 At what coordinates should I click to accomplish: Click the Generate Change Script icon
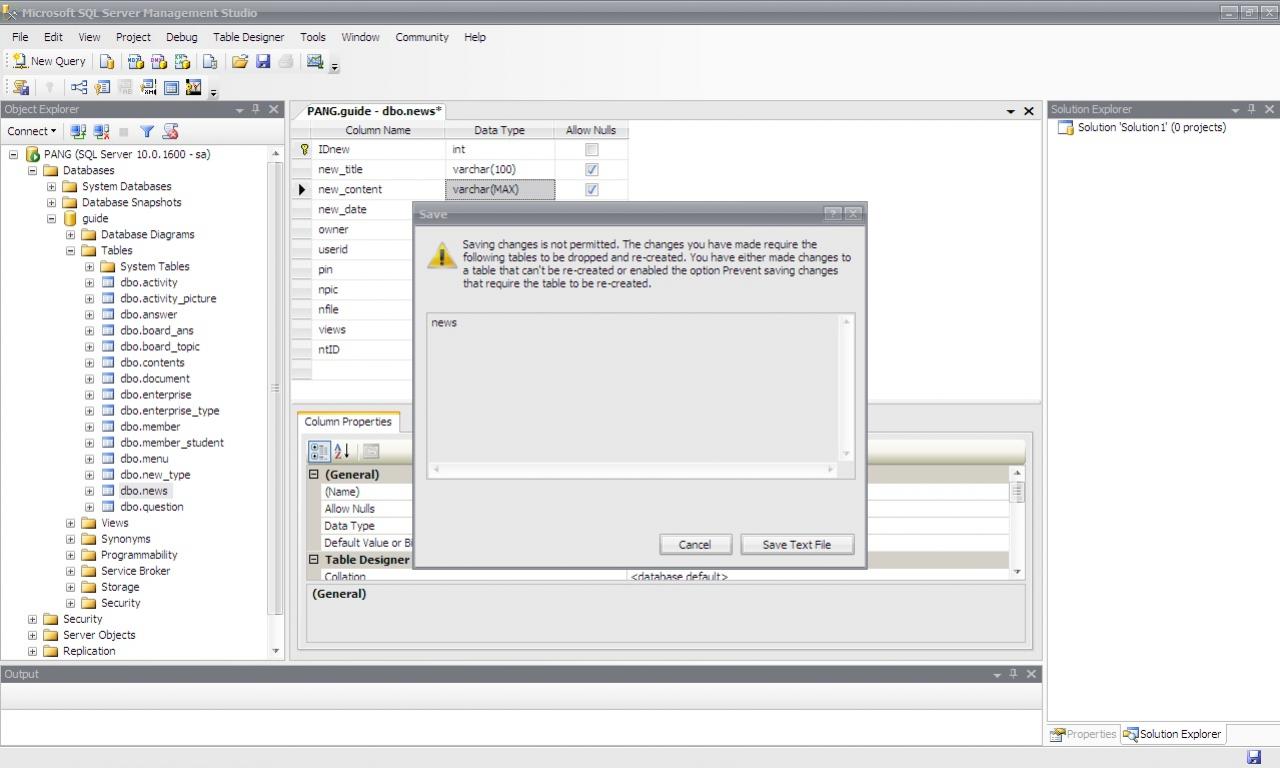[20, 88]
